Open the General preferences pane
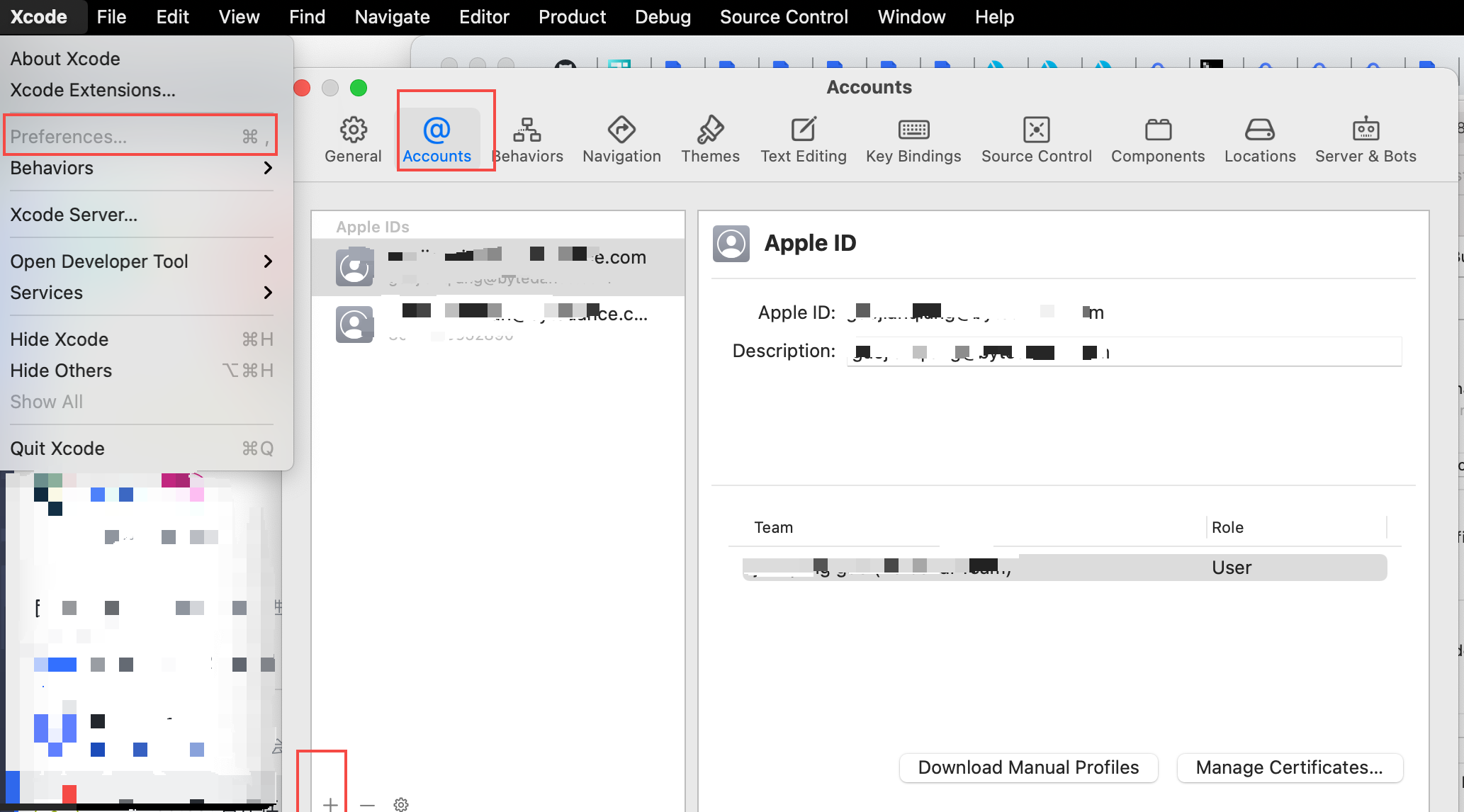Viewport: 1464px width, 812px height. point(353,140)
